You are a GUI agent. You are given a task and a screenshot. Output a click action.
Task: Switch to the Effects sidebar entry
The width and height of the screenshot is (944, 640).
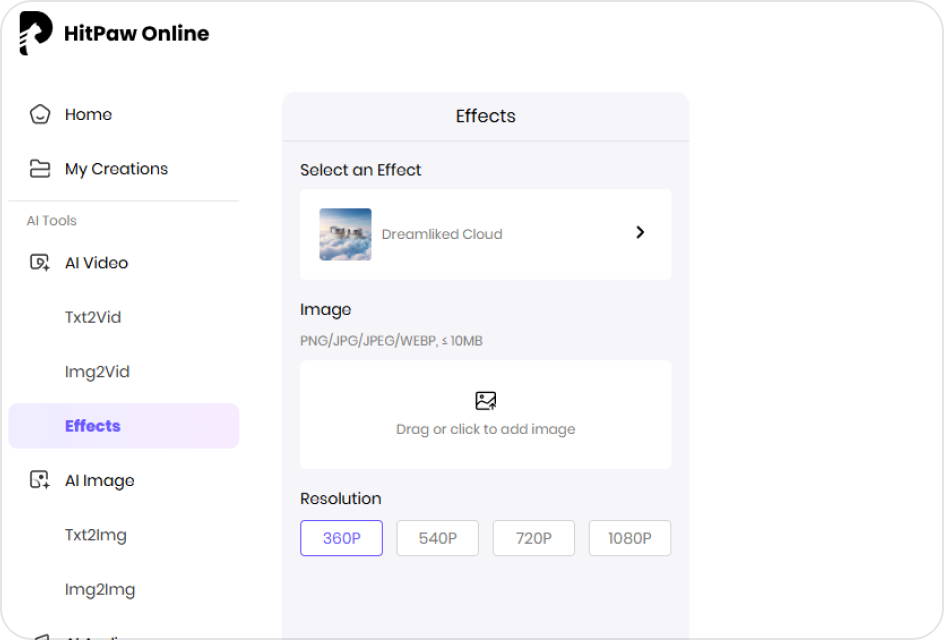point(92,425)
